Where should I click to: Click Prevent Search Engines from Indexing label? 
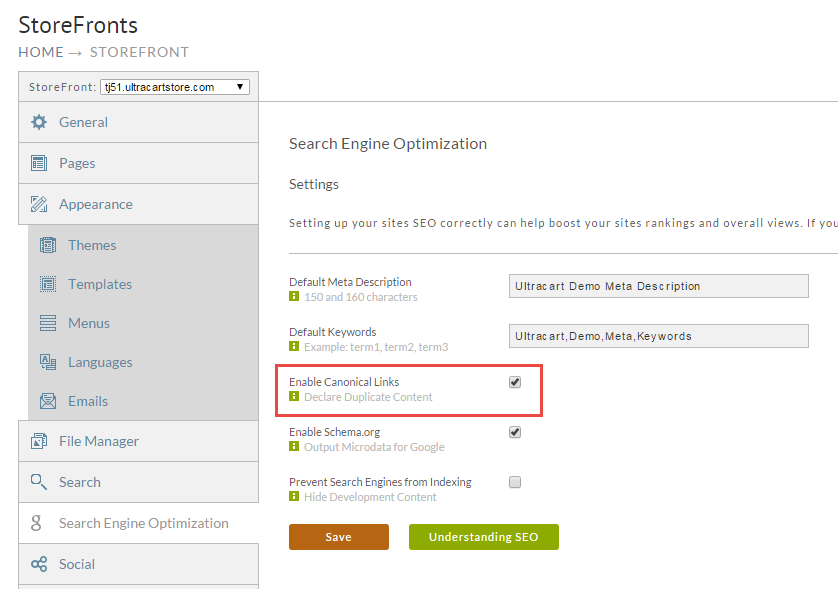[381, 482]
